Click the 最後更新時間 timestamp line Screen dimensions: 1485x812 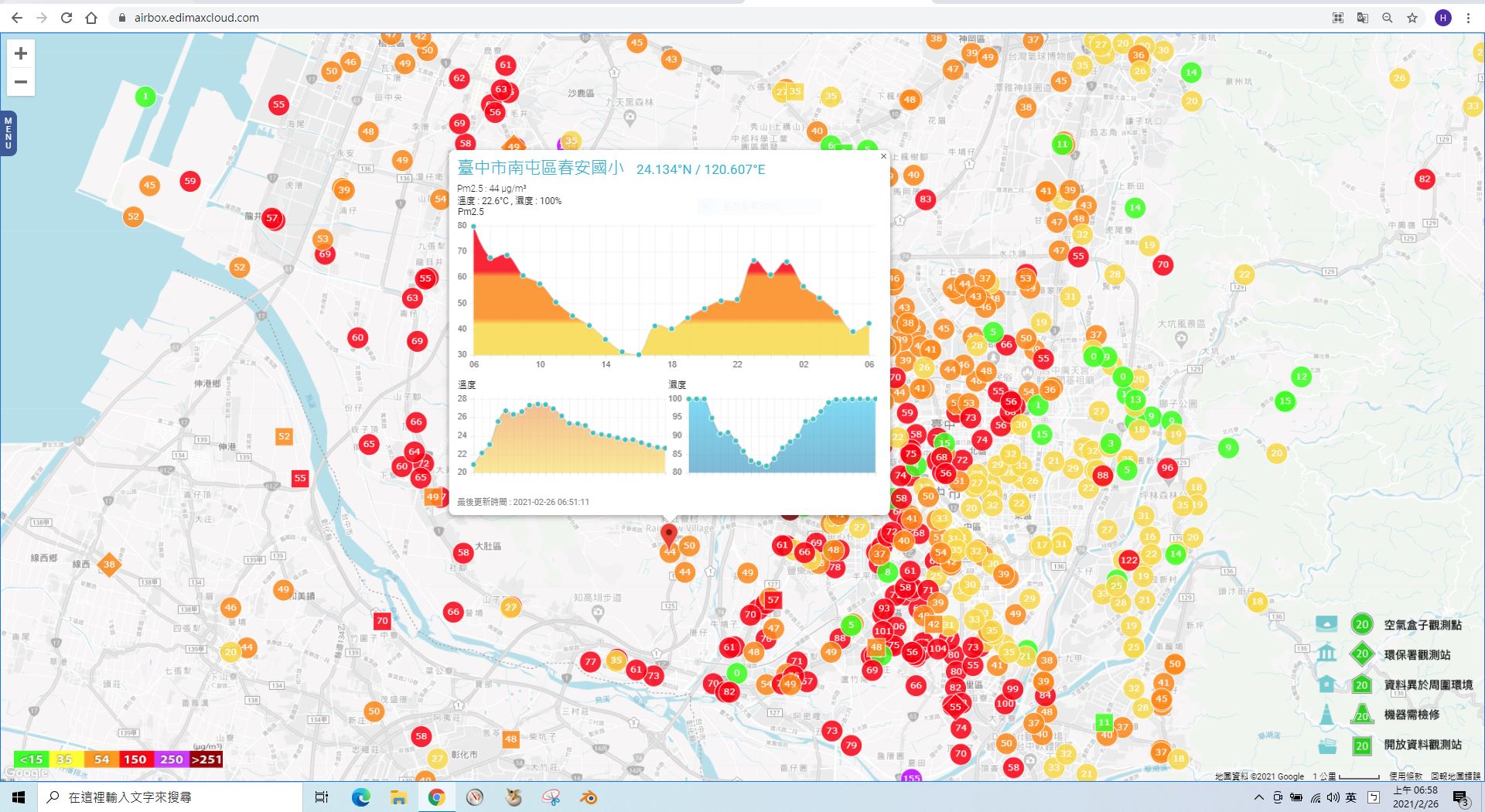(x=523, y=502)
